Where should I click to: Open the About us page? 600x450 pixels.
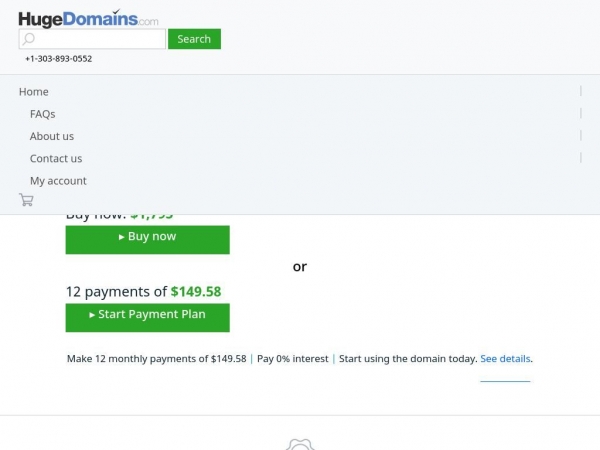(x=52, y=136)
